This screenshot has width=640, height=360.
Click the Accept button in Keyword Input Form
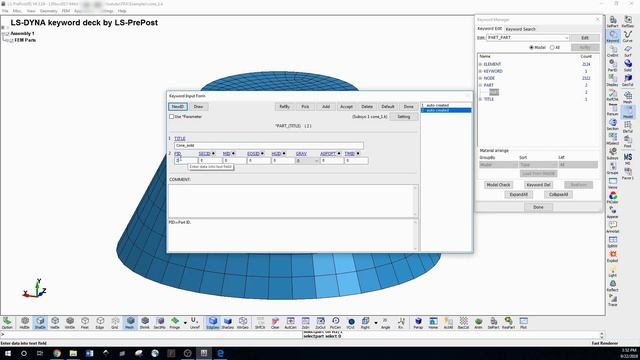click(346, 107)
